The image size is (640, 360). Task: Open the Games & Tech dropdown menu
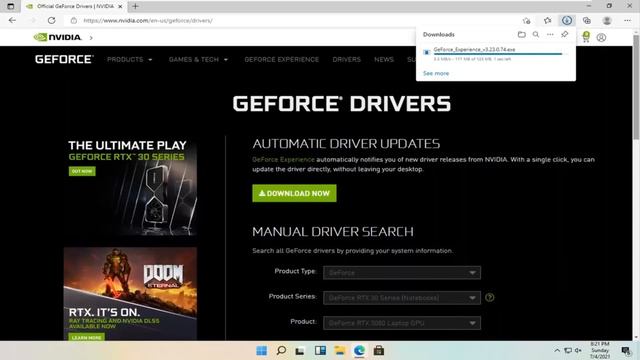pyautogui.click(x=198, y=60)
